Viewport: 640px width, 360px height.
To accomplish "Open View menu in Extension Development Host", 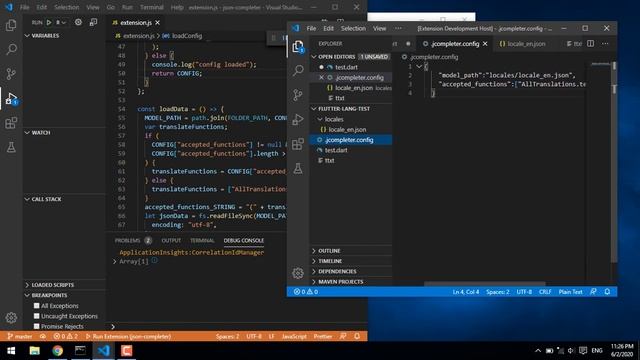I will click(380, 28).
